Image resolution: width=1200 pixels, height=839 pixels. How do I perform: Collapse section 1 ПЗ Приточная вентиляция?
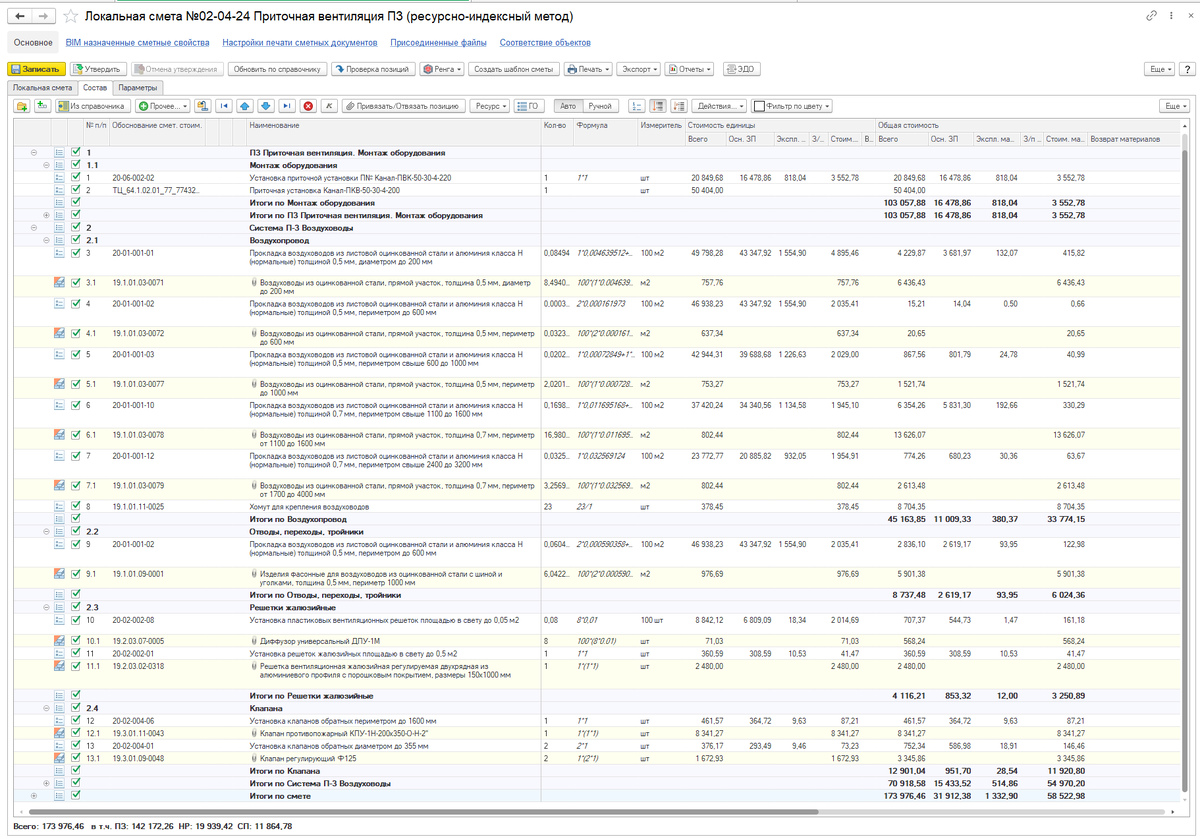point(34,152)
